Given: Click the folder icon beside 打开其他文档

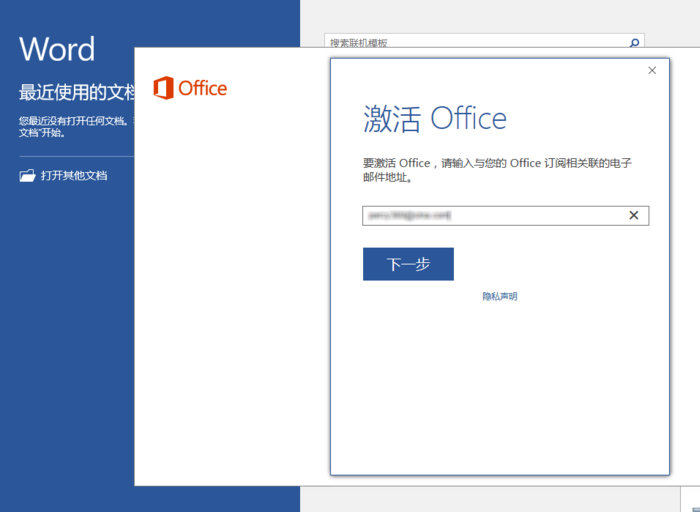Looking at the screenshot, I should 27,175.
